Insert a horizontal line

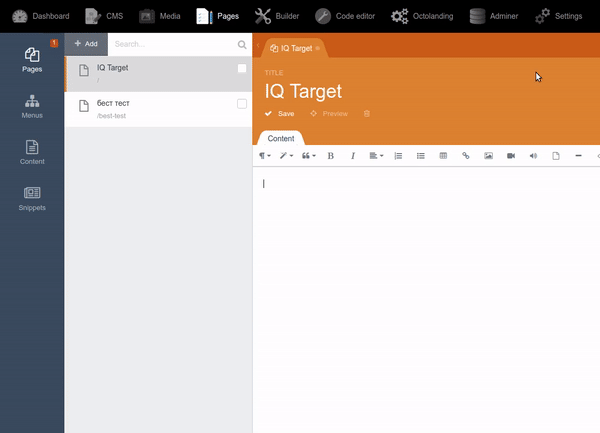click(578, 156)
